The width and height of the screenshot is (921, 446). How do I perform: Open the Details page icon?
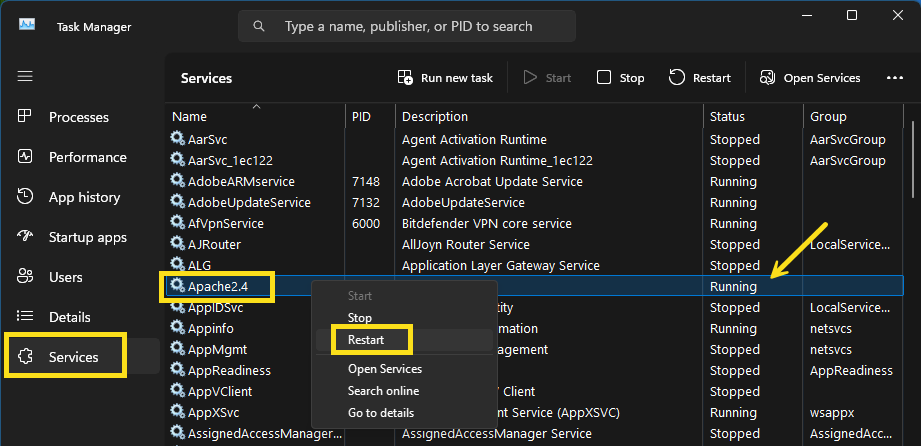tap(25, 316)
